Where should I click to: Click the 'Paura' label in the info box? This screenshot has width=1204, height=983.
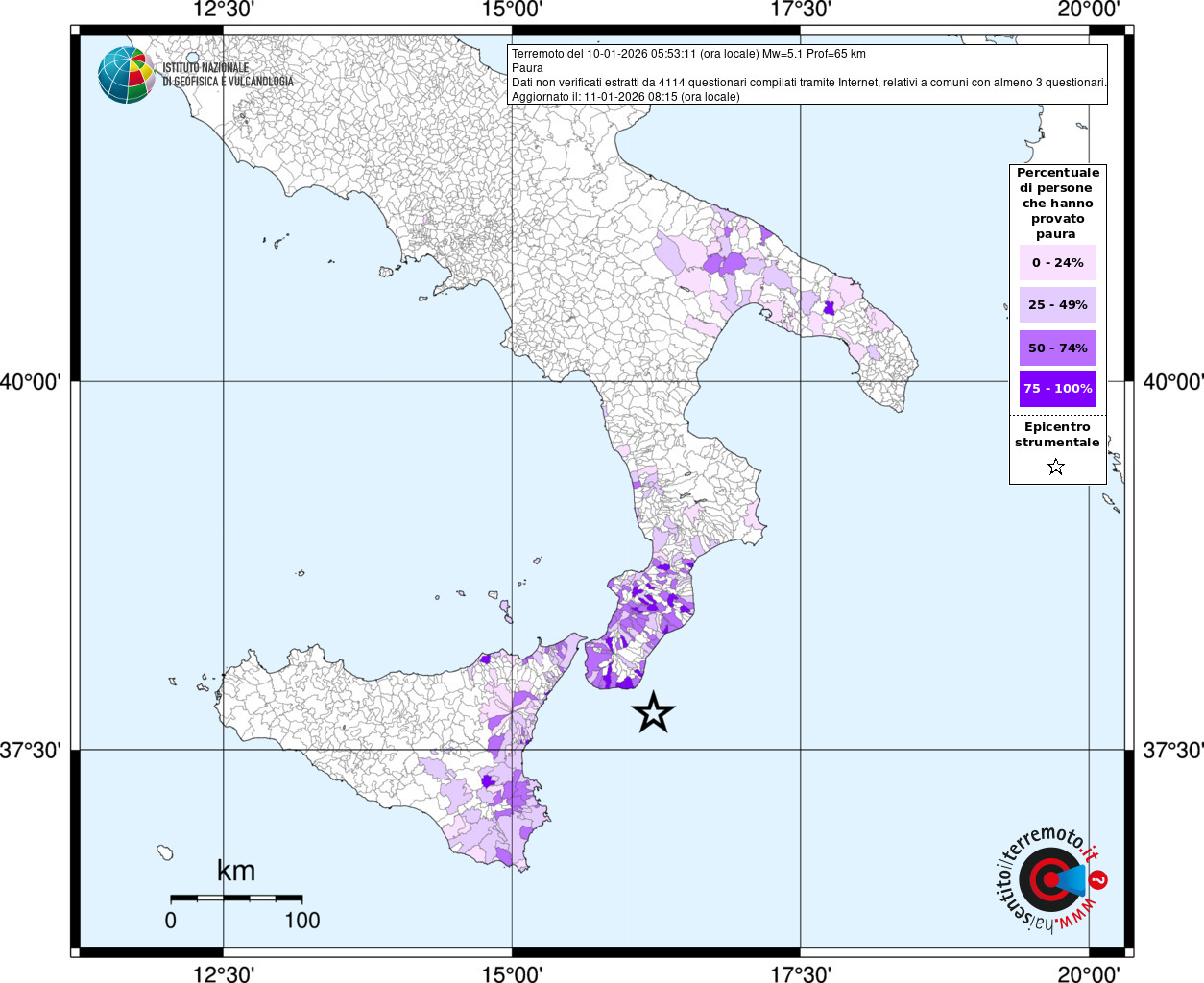pos(527,68)
